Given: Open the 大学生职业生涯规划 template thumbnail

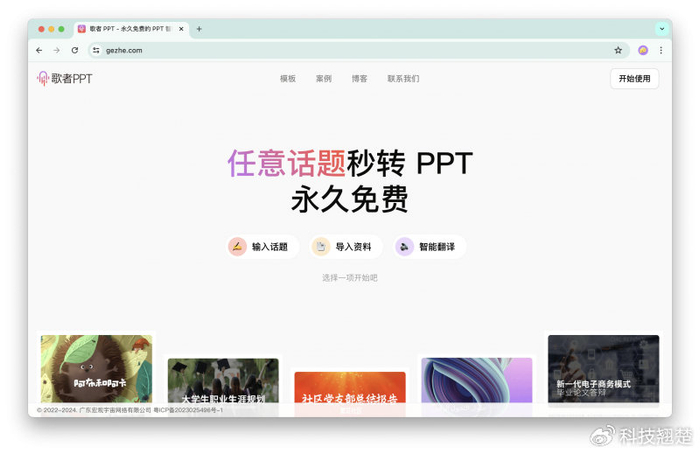Looking at the screenshot, I should (x=223, y=381).
